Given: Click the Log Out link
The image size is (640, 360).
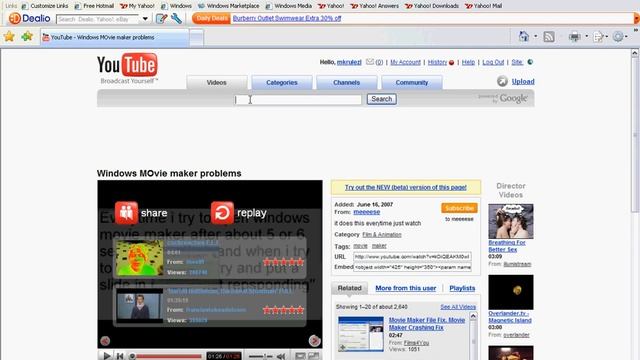Looking at the screenshot, I should [x=493, y=62].
